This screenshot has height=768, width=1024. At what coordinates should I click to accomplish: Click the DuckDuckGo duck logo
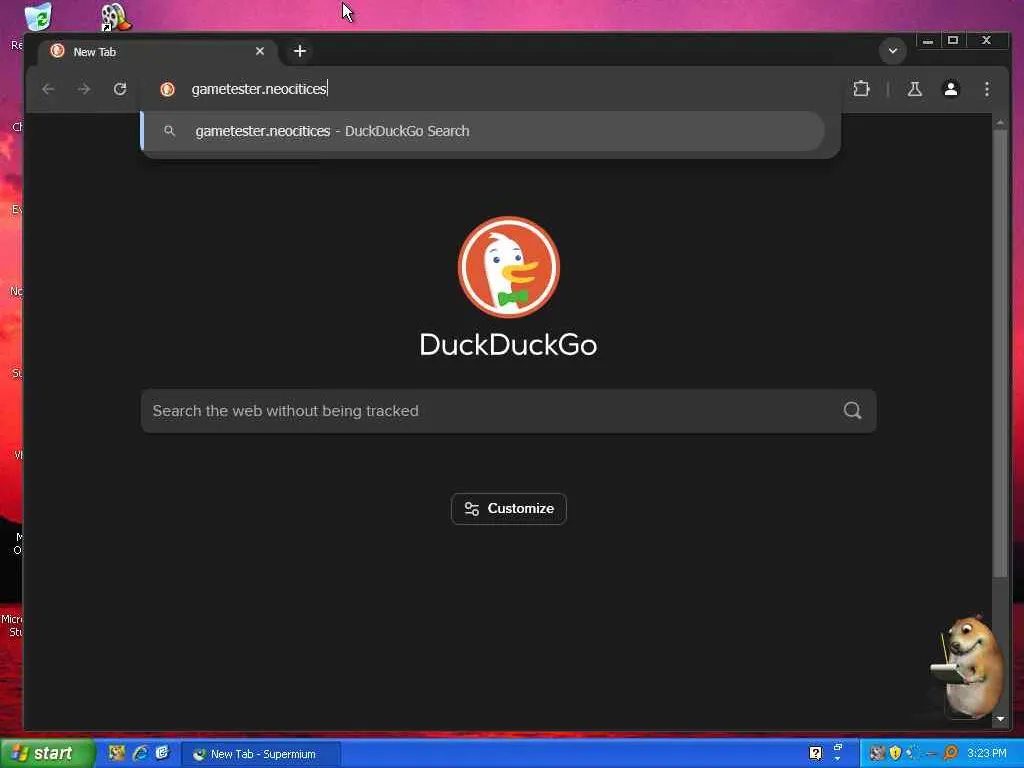tap(509, 267)
